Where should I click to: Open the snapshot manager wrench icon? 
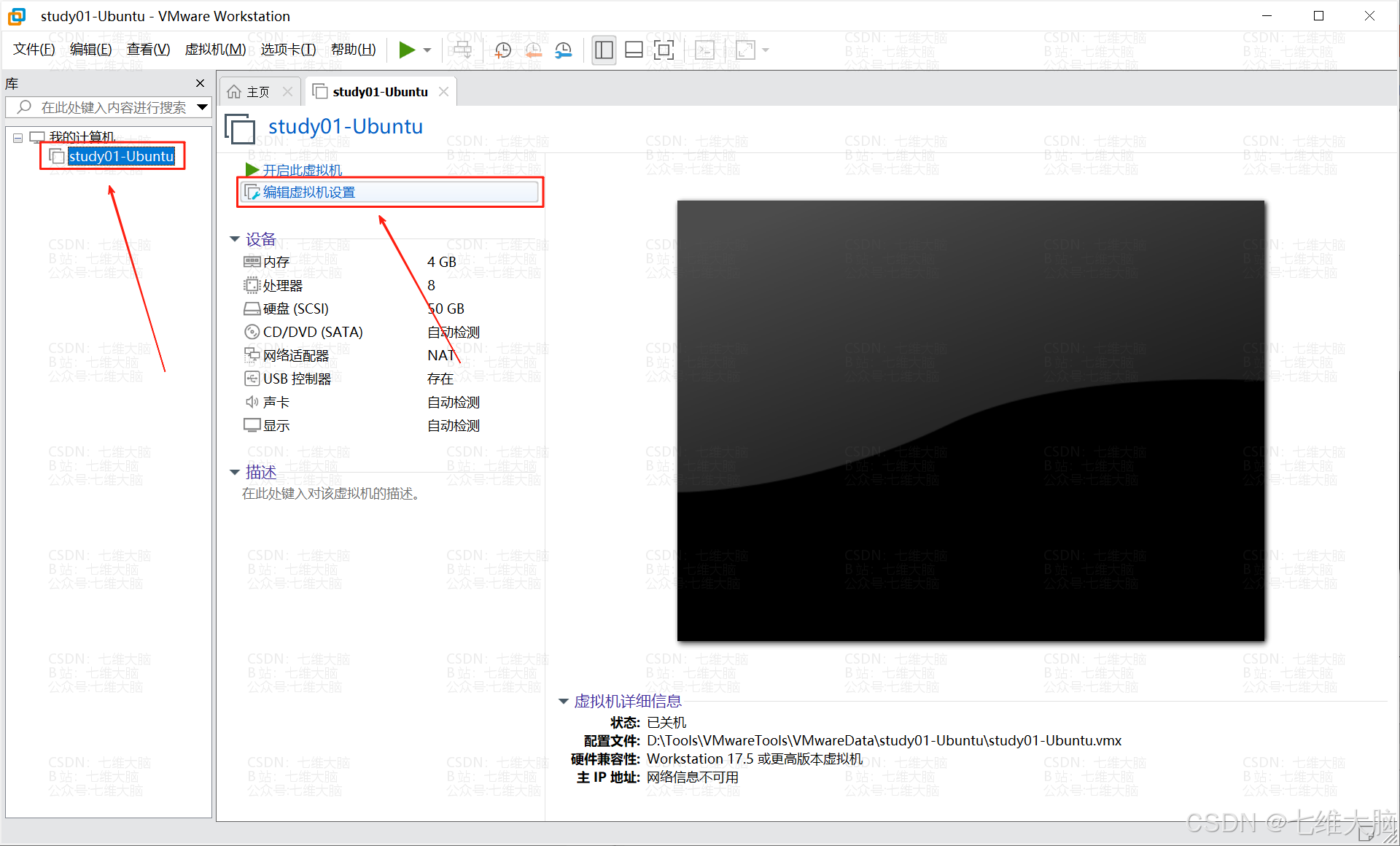(563, 50)
